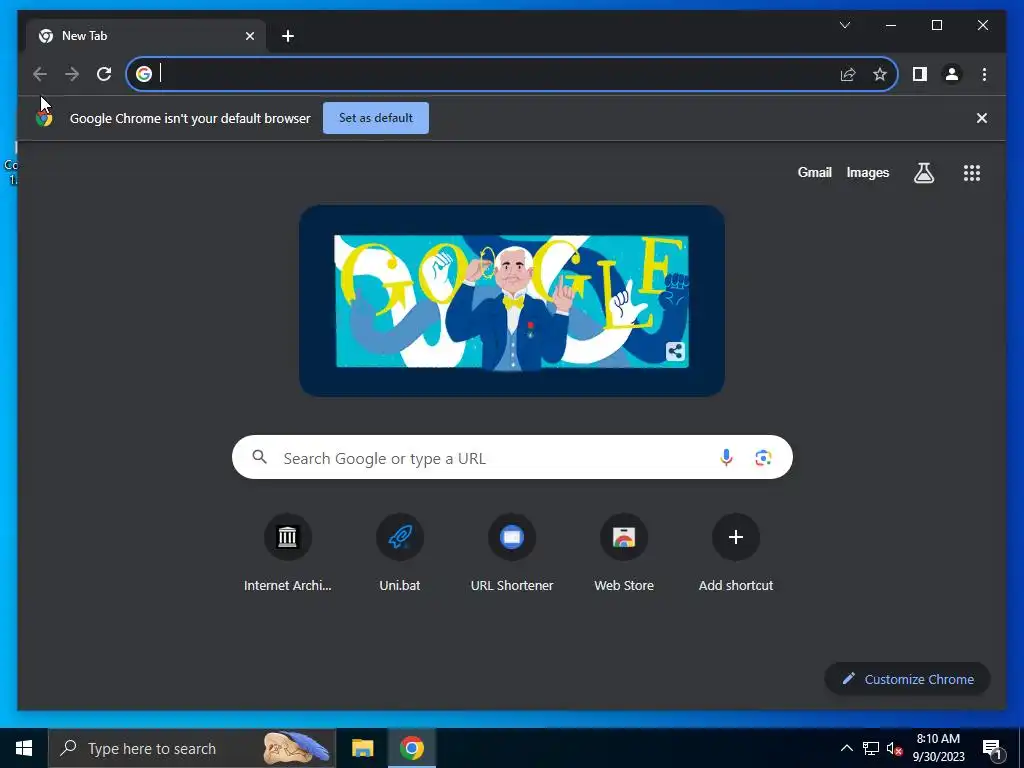The height and width of the screenshot is (768, 1024).
Task: Open clock showing 8:10 AM
Action: pyautogui.click(x=938, y=748)
